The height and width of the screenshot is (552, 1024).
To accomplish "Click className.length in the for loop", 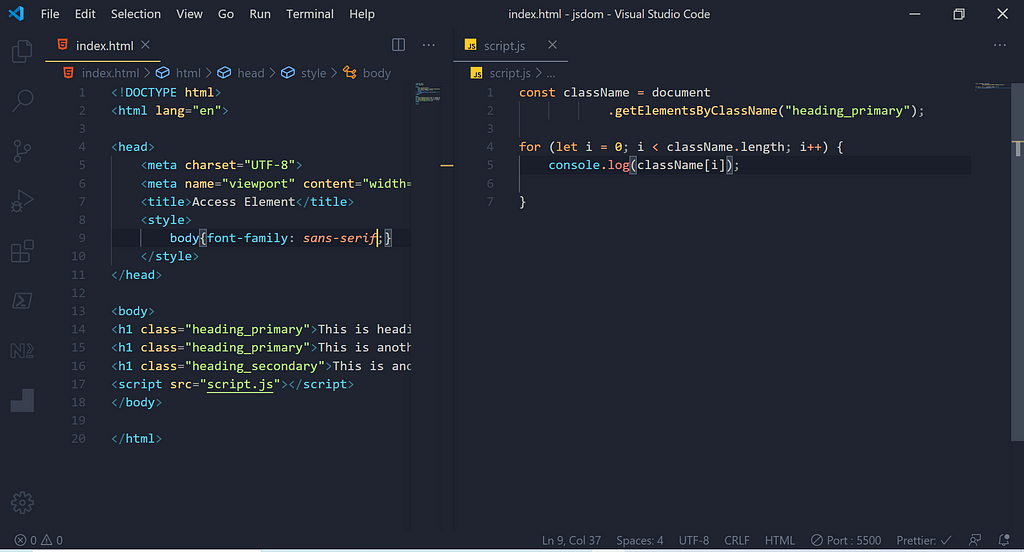I will tap(728, 147).
